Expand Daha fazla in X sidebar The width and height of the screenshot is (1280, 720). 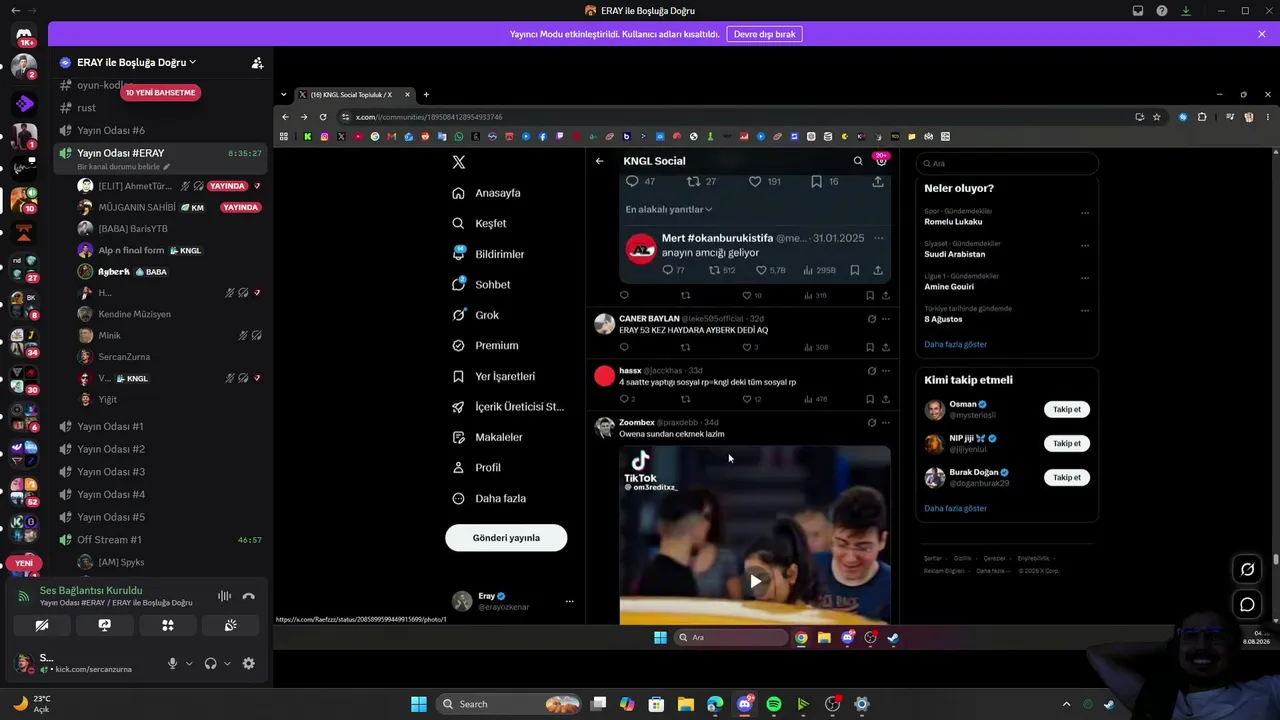pyautogui.click(x=489, y=498)
